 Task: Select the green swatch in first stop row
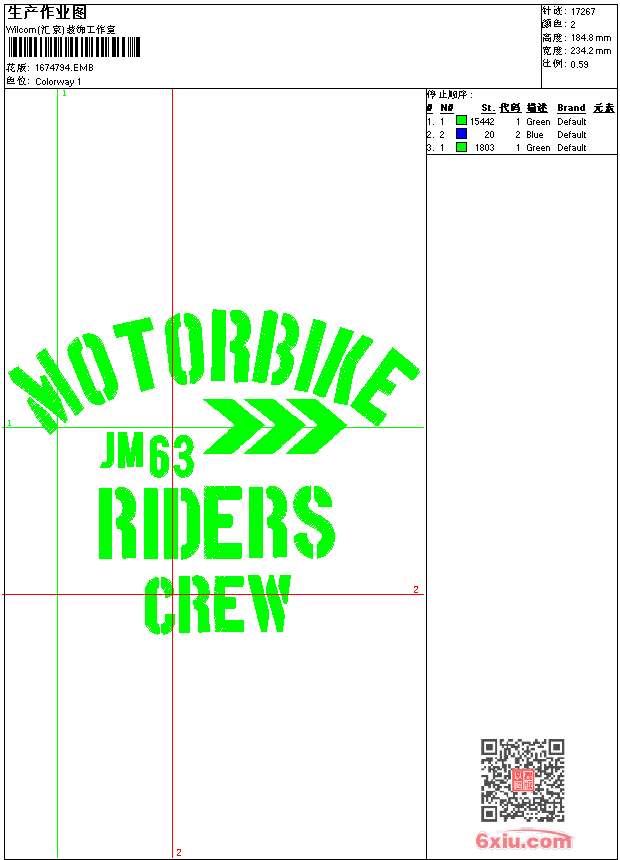pos(461,121)
